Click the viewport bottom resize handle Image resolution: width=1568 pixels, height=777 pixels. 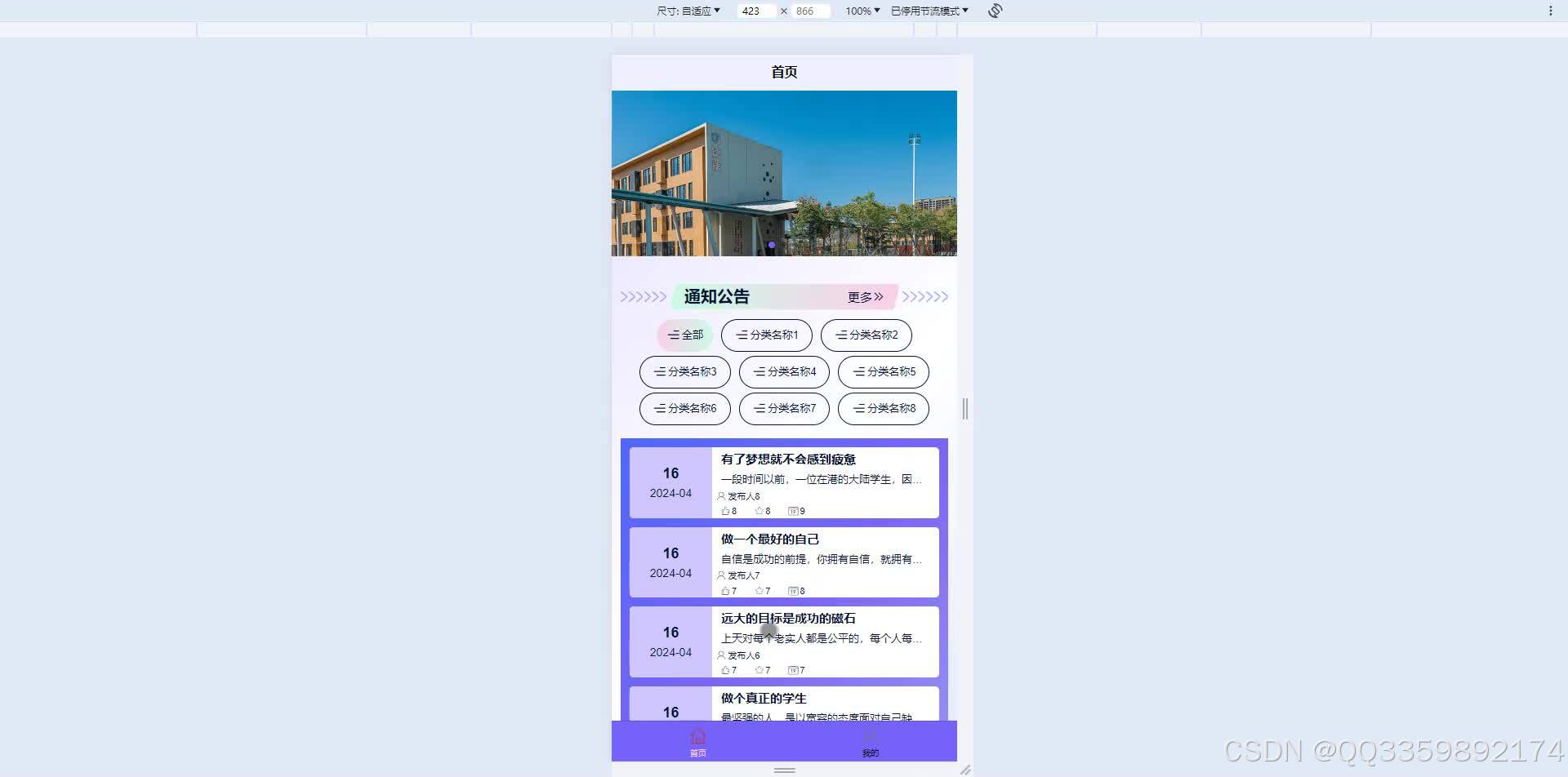[784, 770]
